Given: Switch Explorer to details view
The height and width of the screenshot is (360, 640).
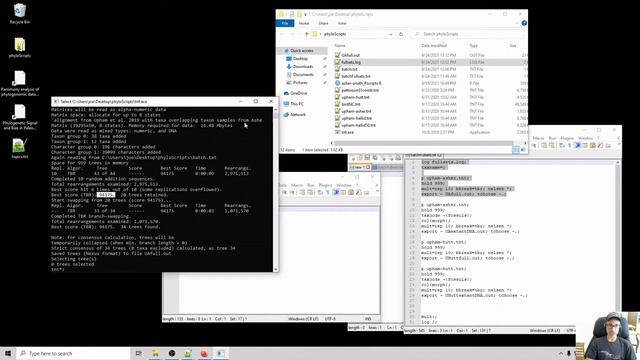Looking at the screenshot, I should pos(516,150).
